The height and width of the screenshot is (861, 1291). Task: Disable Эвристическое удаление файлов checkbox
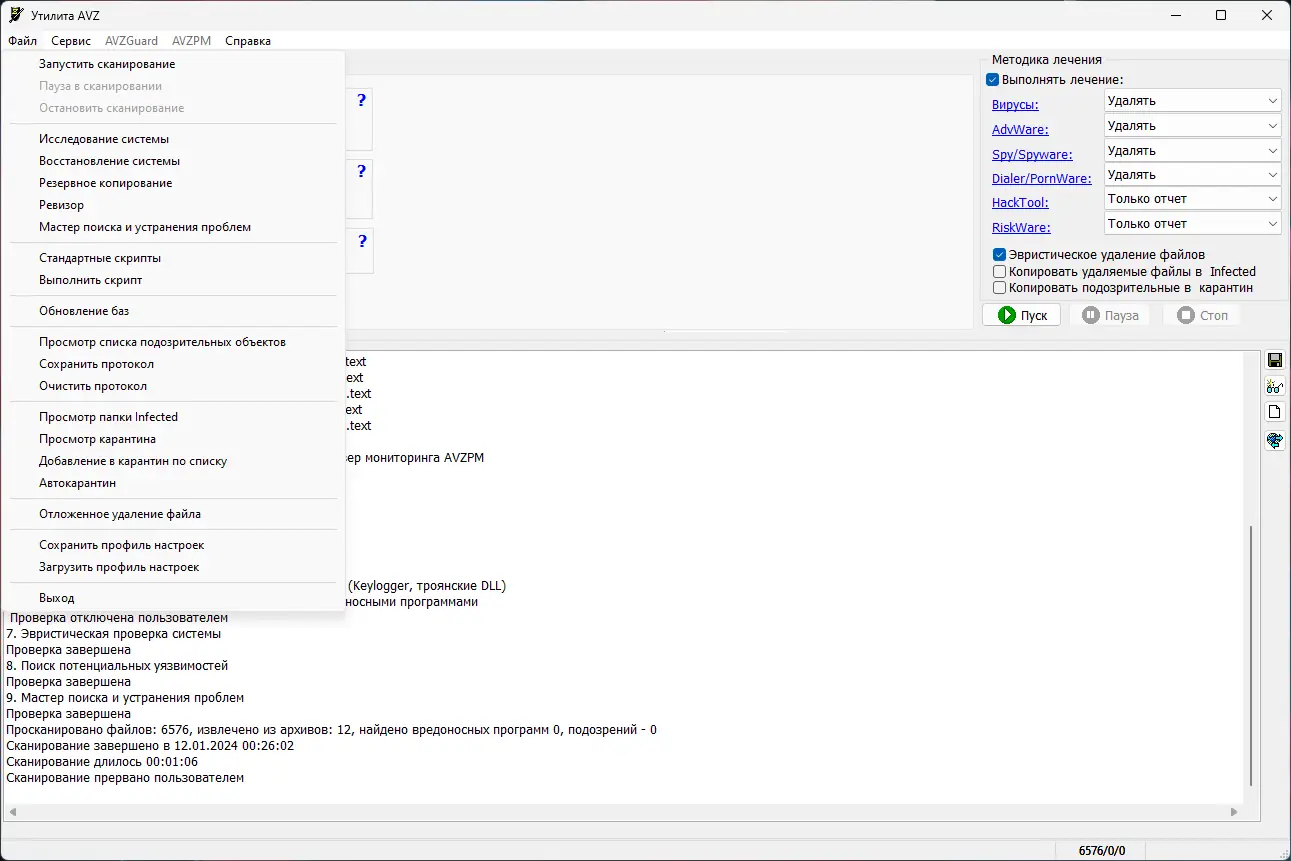click(999, 255)
